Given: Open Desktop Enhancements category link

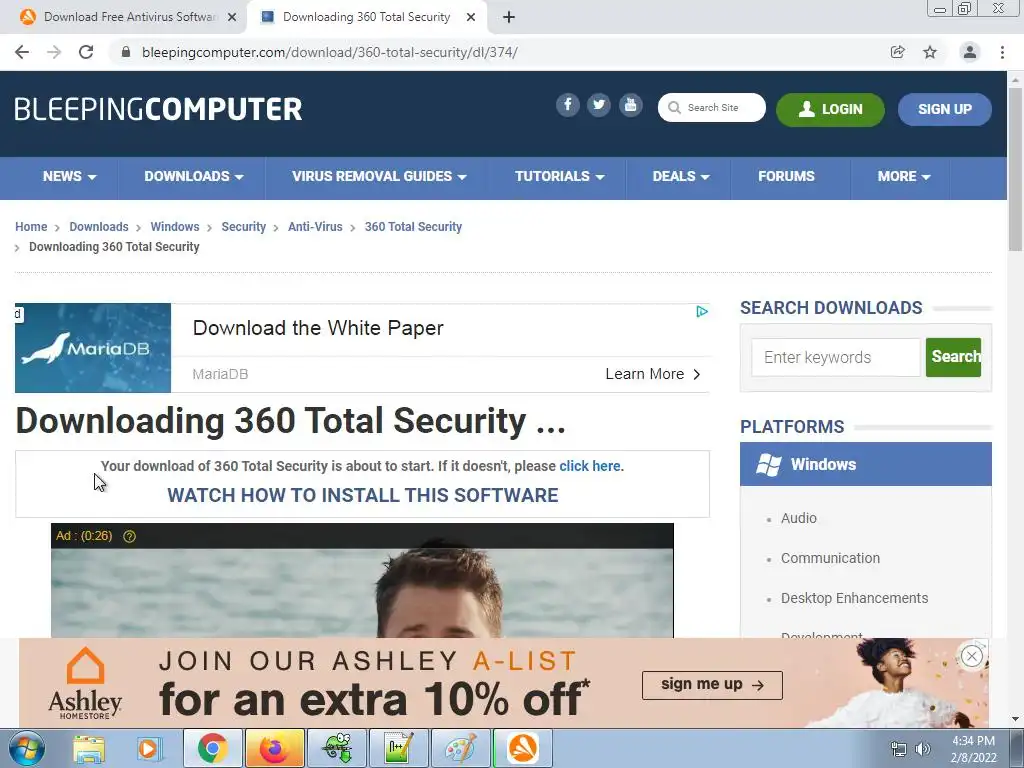Looking at the screenshot, I should coord(854,598).
